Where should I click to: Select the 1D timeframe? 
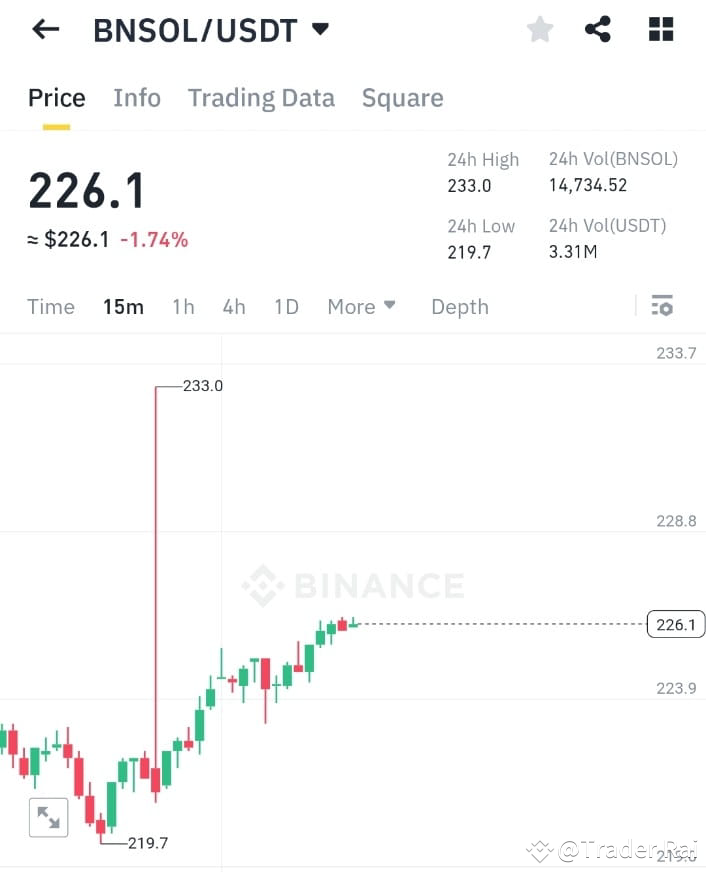tap(286, 307)
